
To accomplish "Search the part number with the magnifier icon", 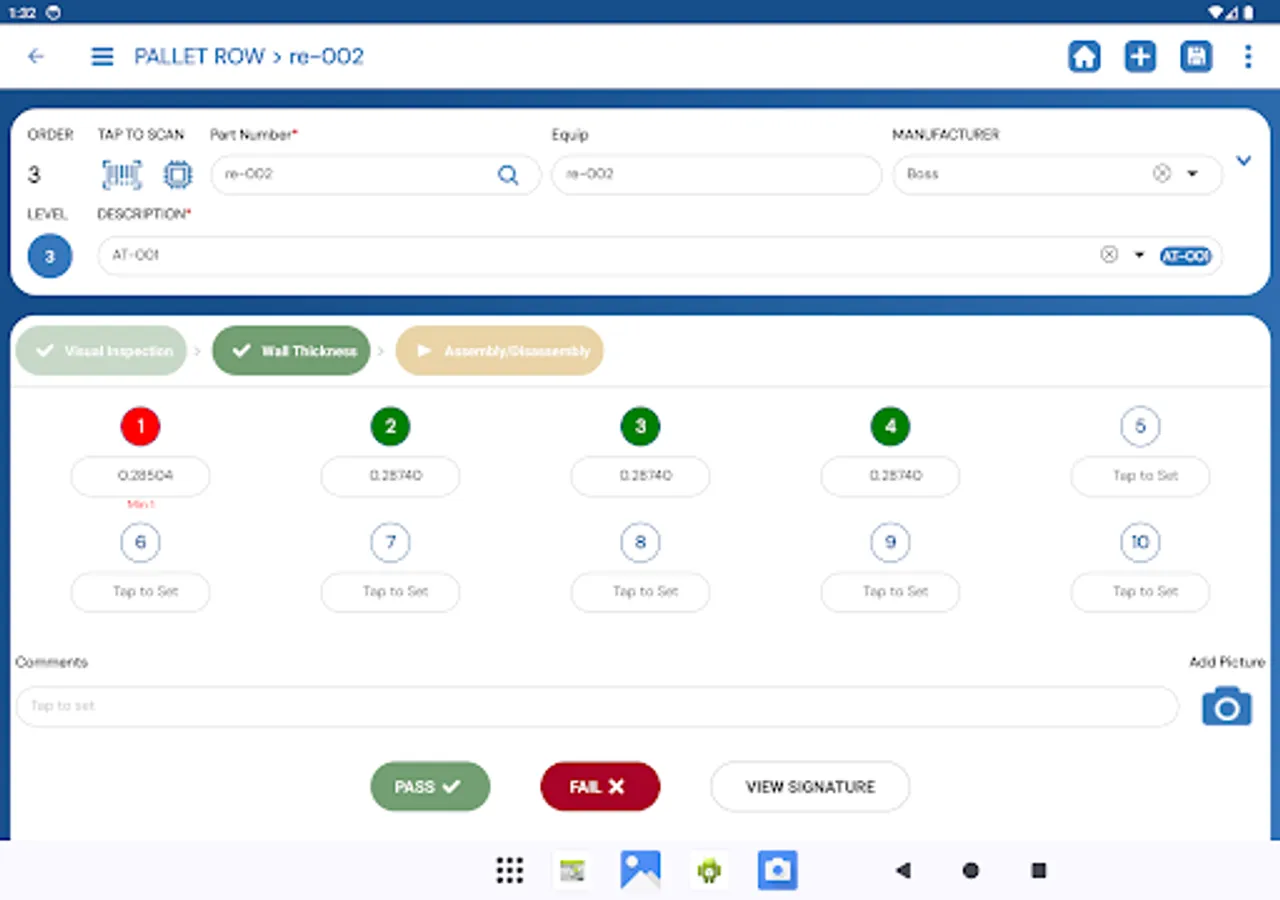I will coord(508,174).
